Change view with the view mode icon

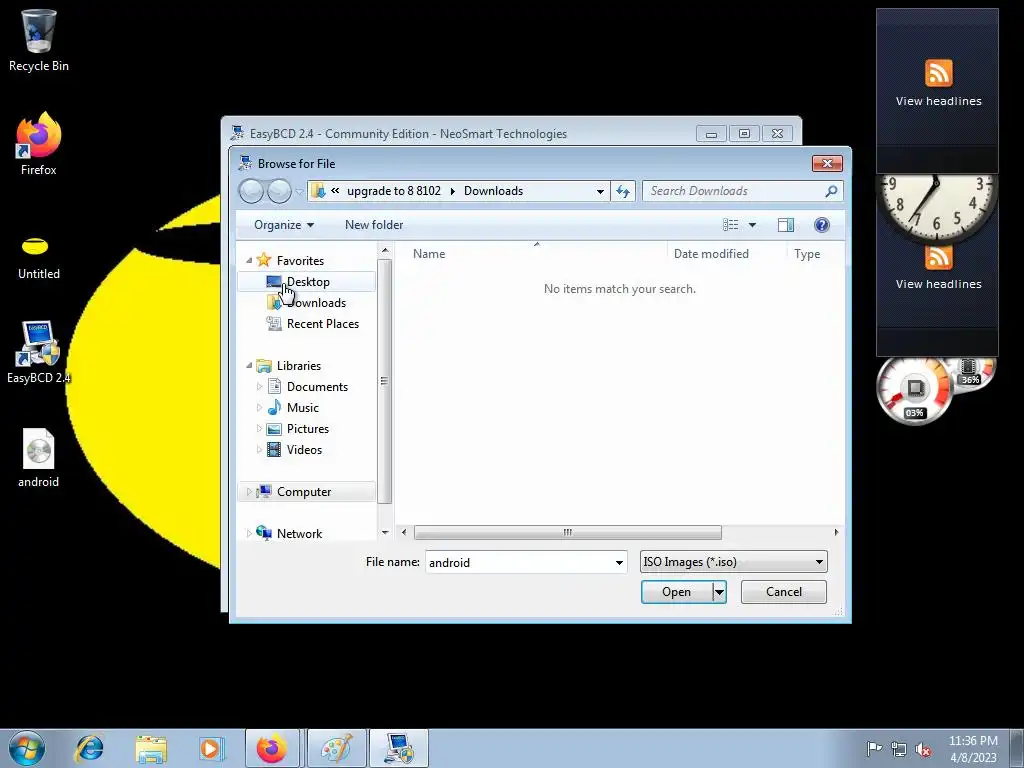[731, 225]
